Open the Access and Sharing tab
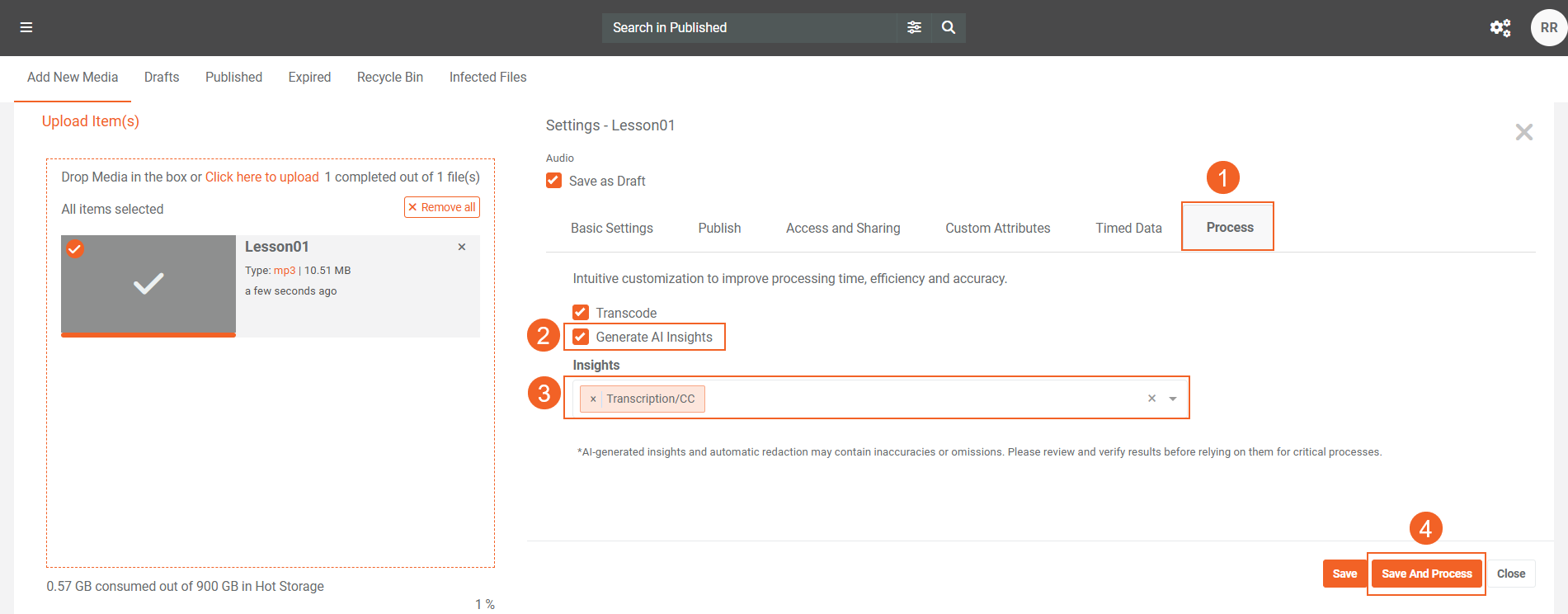This screenshot has height=614, width=1568. pos(842,228)
